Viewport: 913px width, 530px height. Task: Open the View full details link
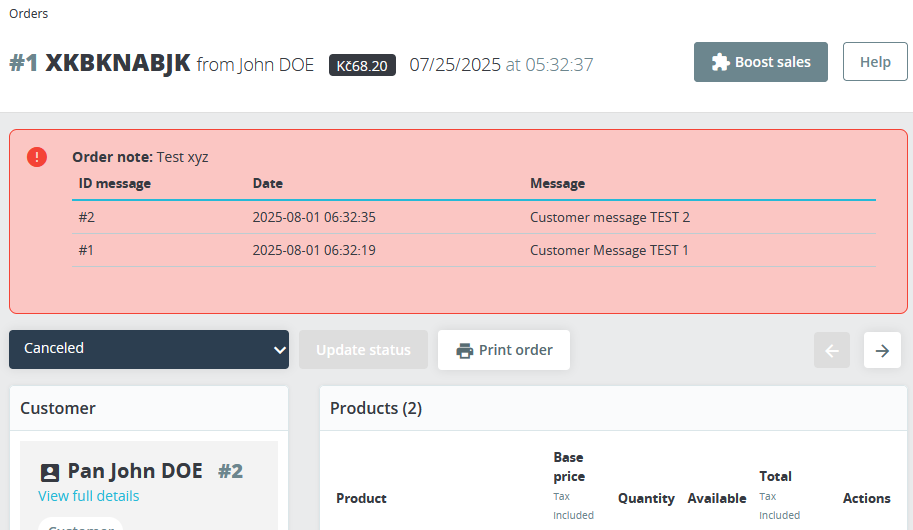(89, 496)
